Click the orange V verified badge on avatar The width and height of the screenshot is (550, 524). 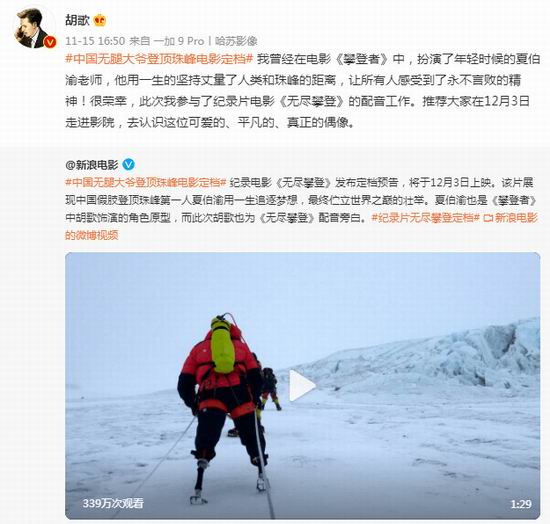tap(50, 42)
